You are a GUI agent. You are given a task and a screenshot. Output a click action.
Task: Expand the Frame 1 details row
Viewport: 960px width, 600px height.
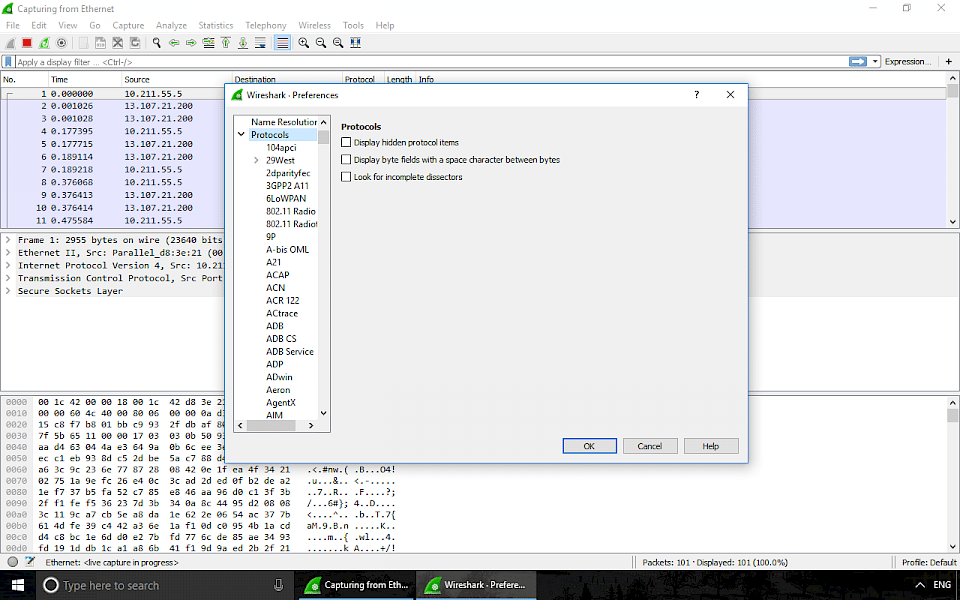point(8,240)
